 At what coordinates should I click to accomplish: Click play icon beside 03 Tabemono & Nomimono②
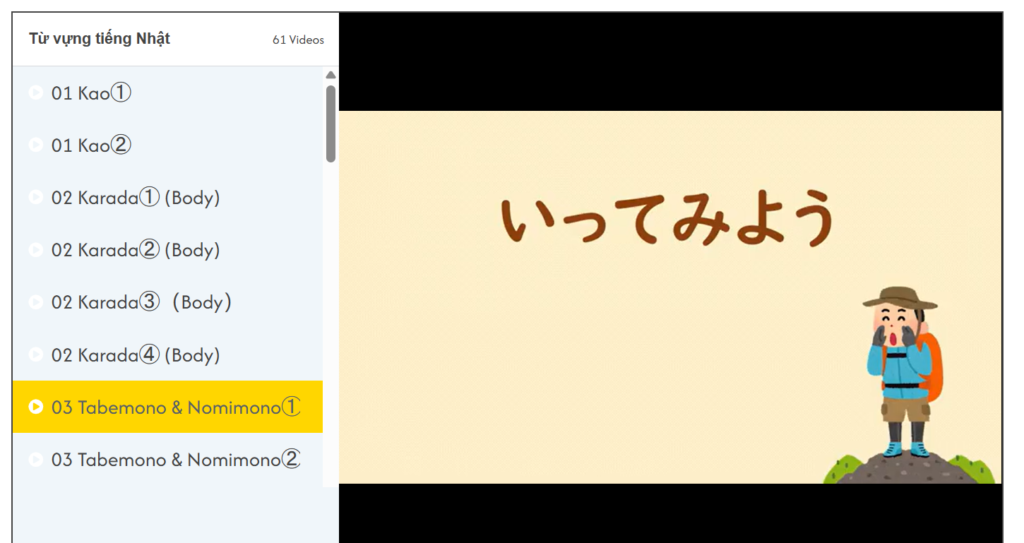(36, 460)
